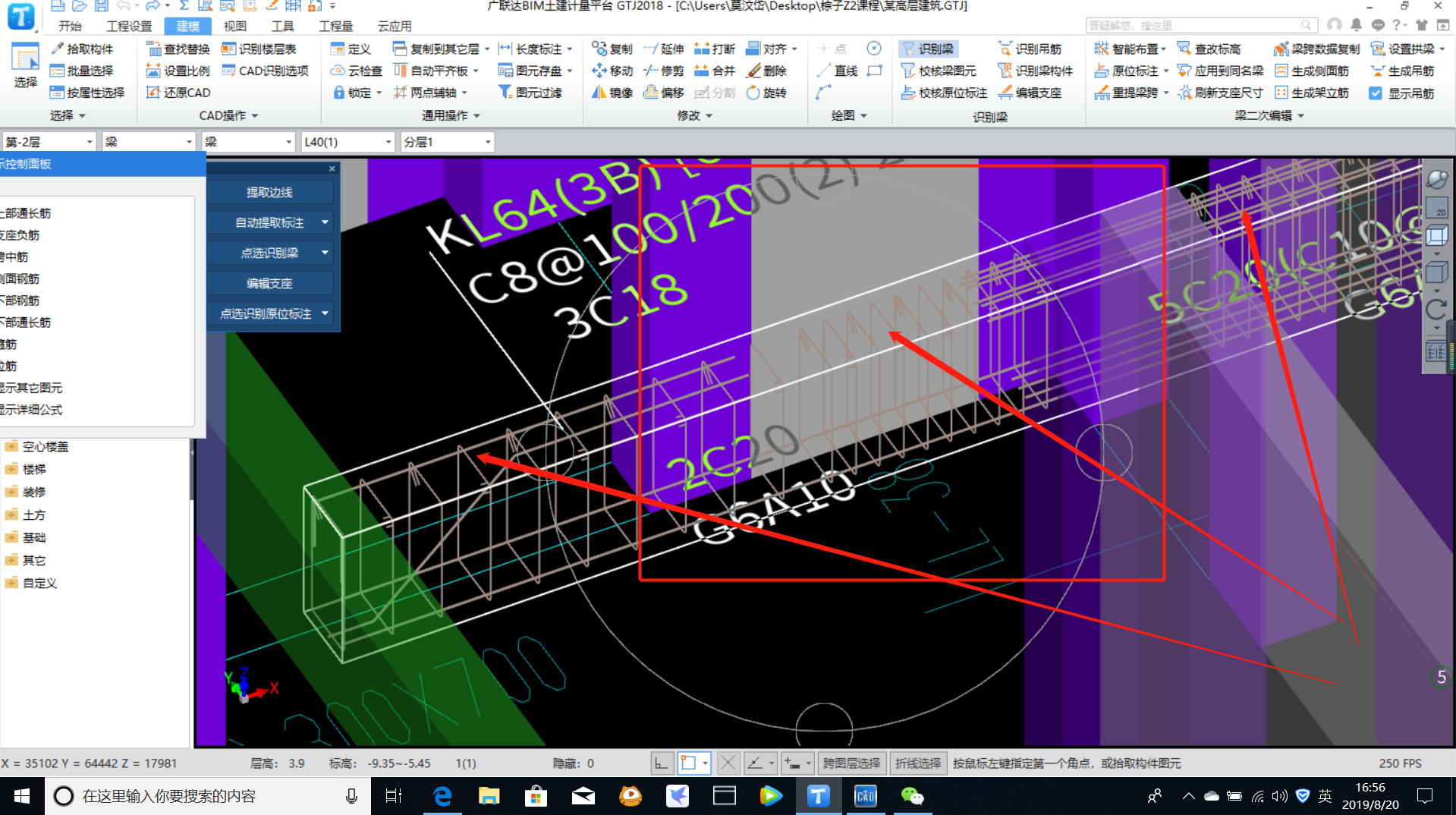This screenshot has height=815, width=1456.
Task: Run 云检查 cloud check
Action: 357,71
